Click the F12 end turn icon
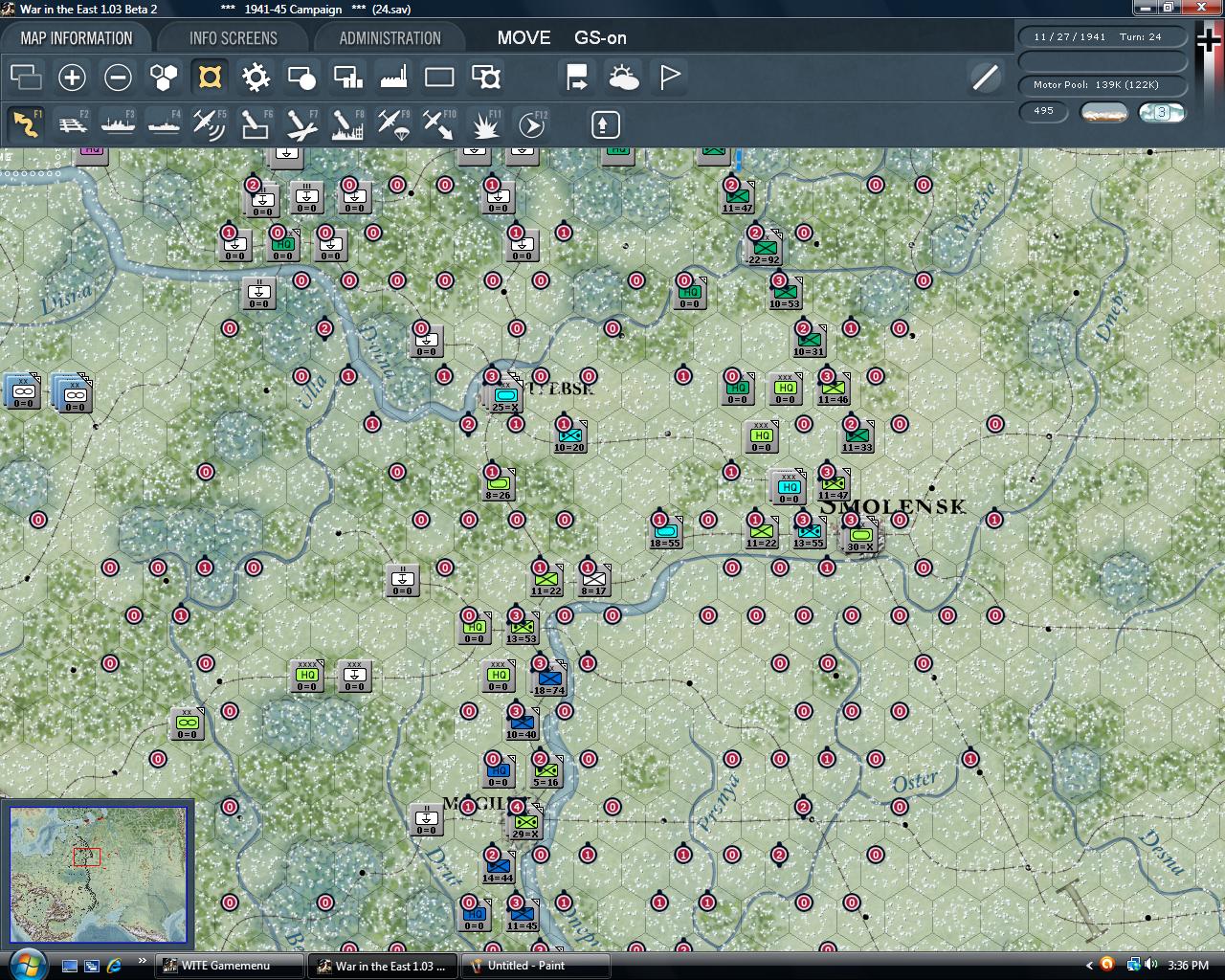The height and width of the screenshot is (980, 1225). click(531, 124)
